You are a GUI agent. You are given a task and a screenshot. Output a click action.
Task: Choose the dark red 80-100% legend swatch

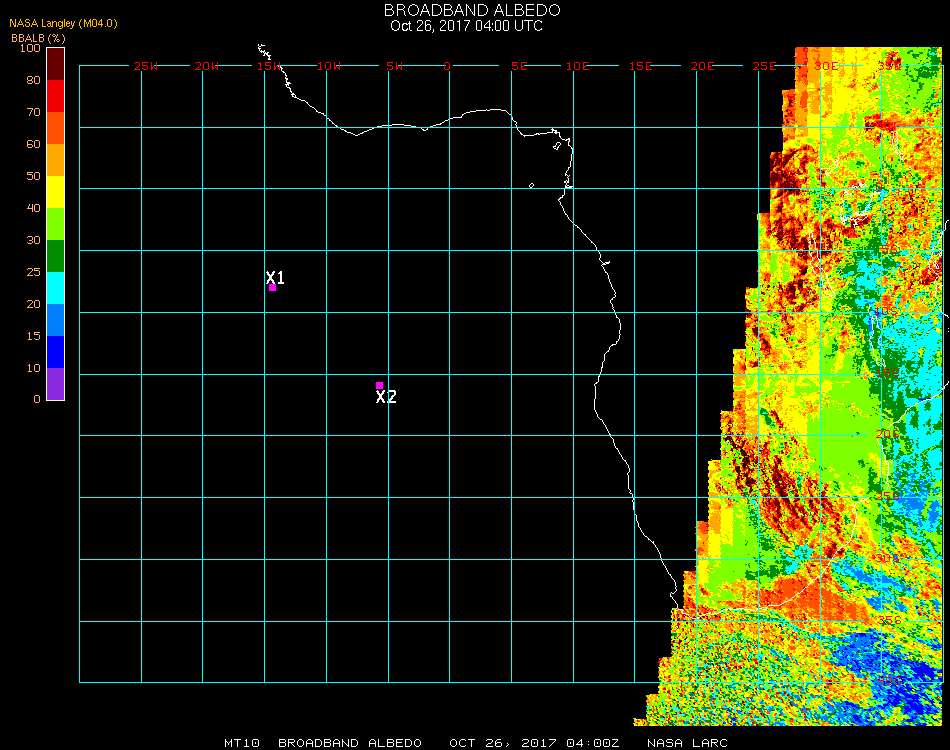coord(56,64)
